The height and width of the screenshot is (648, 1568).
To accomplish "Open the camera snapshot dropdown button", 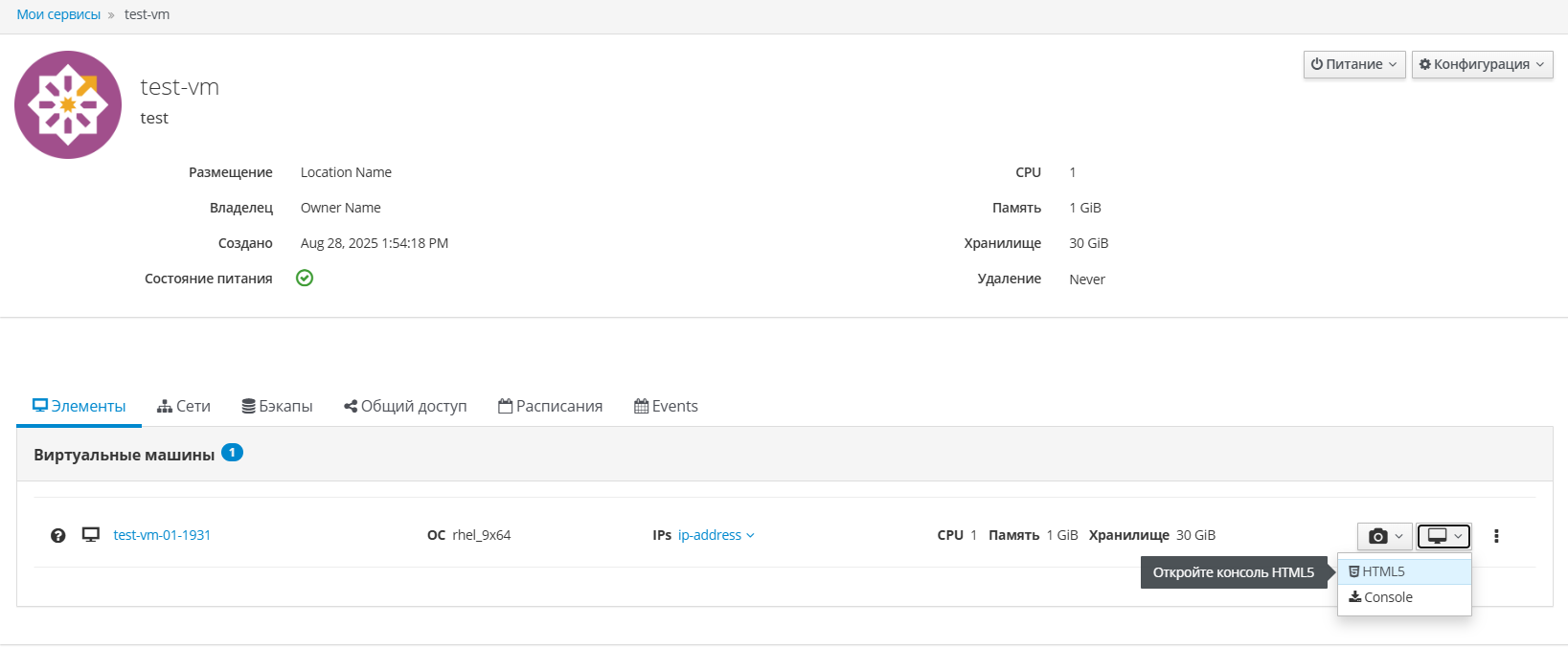I will [x=1384, y=536].
